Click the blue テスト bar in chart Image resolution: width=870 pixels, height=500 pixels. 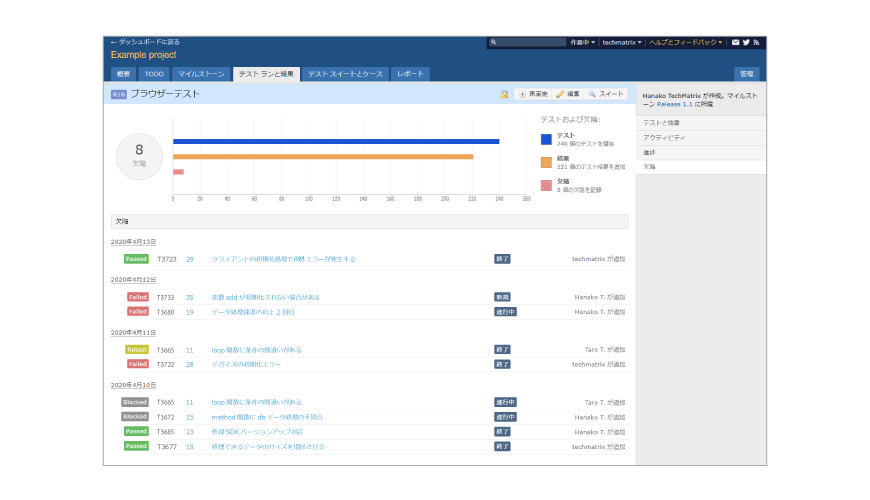coord(336,142)
